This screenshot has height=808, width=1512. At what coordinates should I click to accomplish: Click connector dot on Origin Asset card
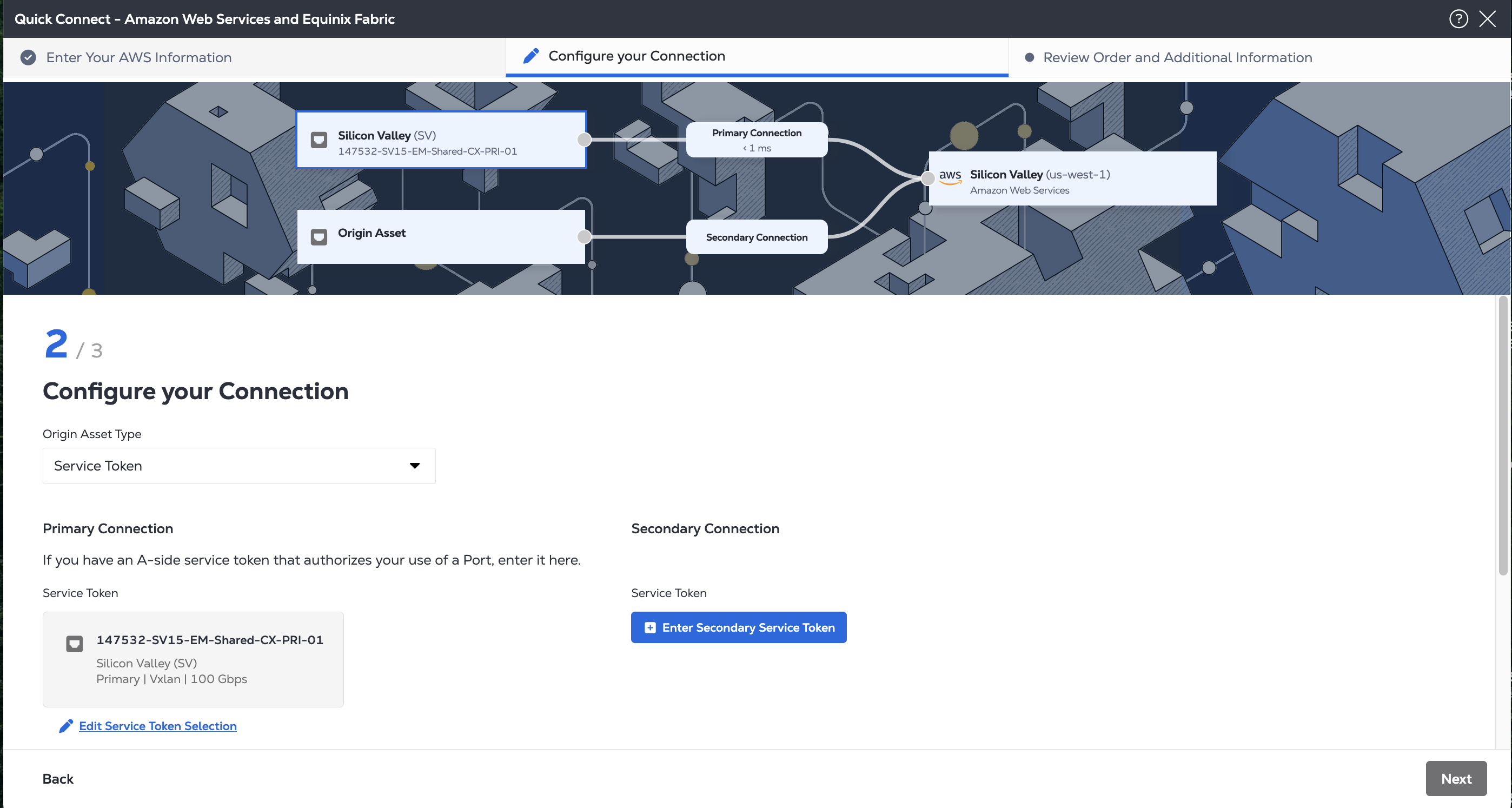point(584,237)
